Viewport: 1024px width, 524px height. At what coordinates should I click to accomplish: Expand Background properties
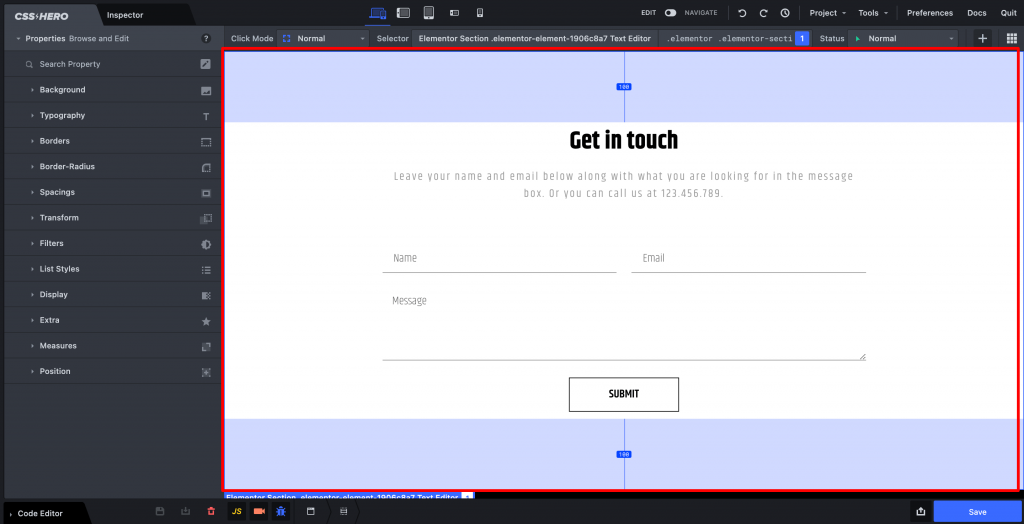112,90
